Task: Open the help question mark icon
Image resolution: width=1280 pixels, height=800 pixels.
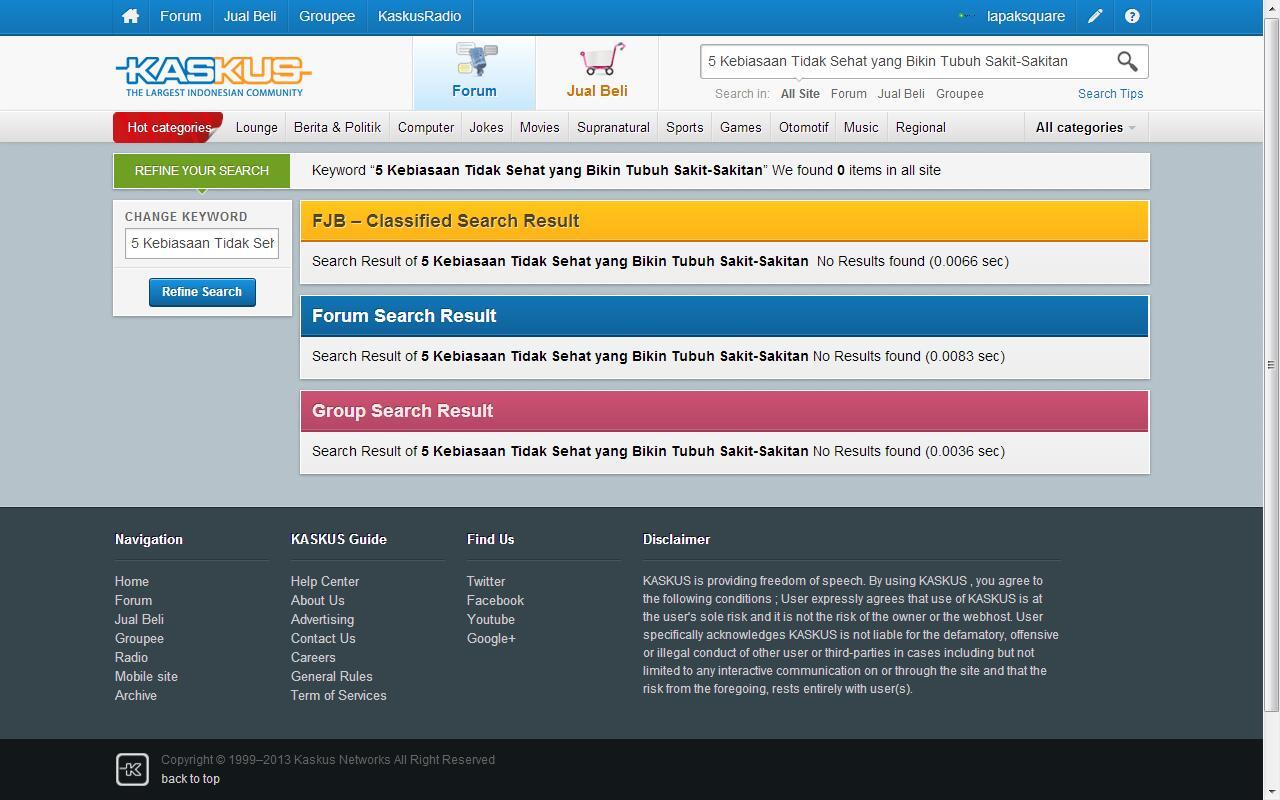Action: point(1132,16)
